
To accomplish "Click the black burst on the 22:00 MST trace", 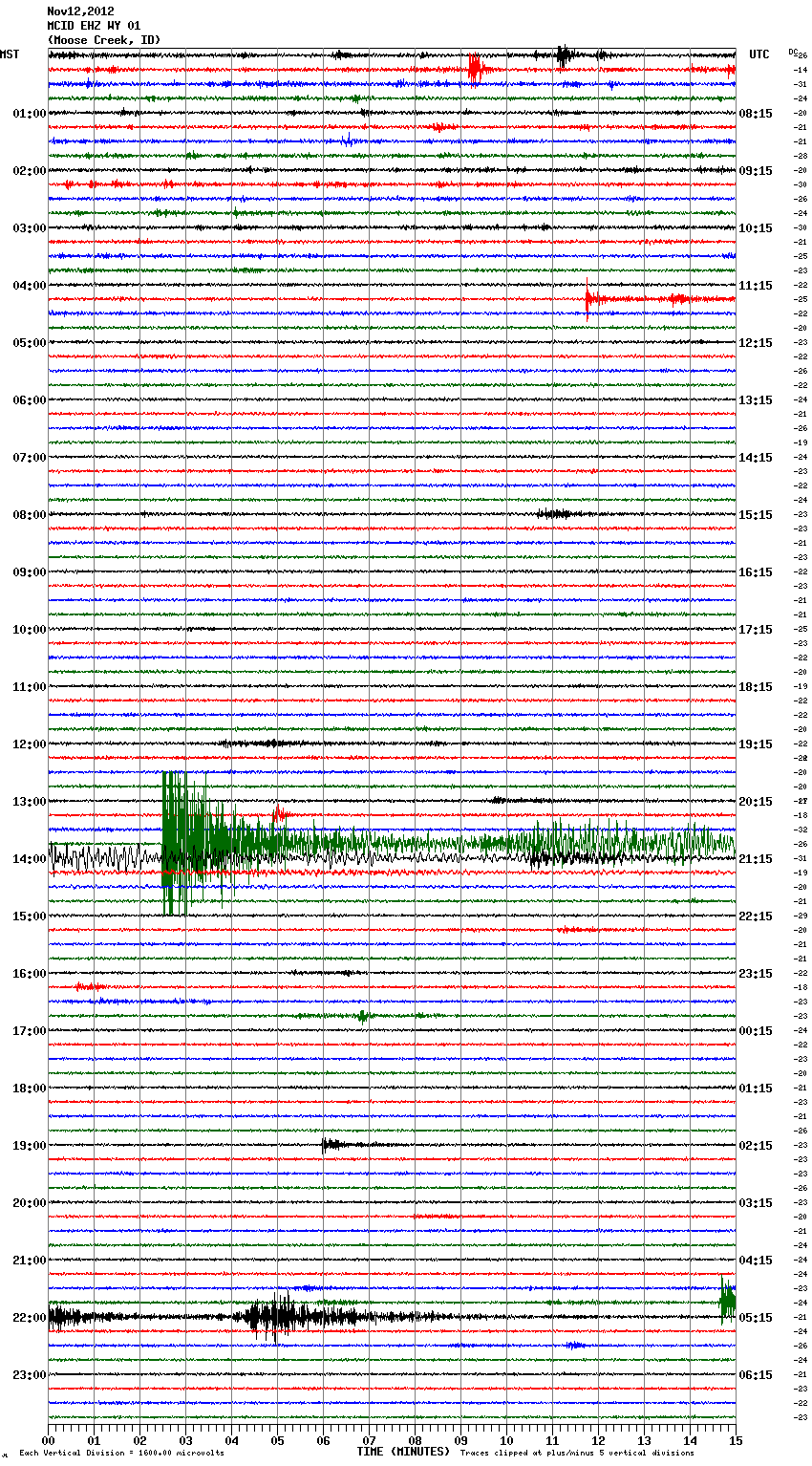I will coord(277,1317).
